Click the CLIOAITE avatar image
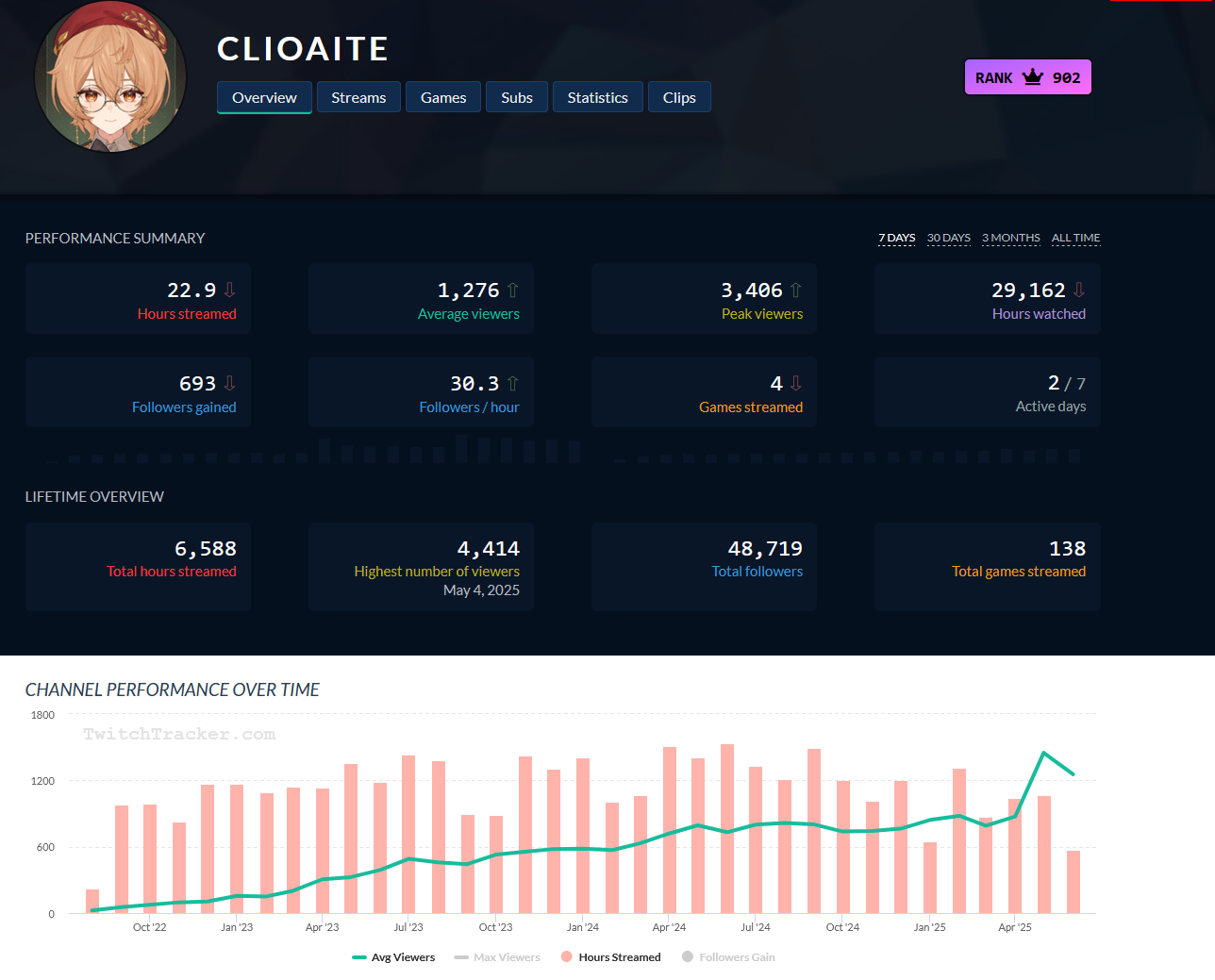The width and height of the screenshot is (1215, 980). (110, 77)
